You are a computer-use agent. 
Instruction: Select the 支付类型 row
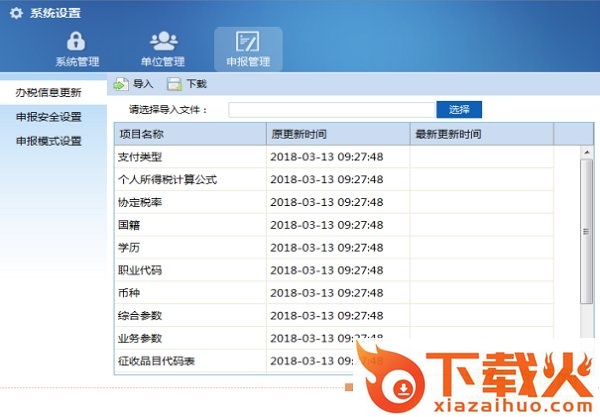coord(189,157)
